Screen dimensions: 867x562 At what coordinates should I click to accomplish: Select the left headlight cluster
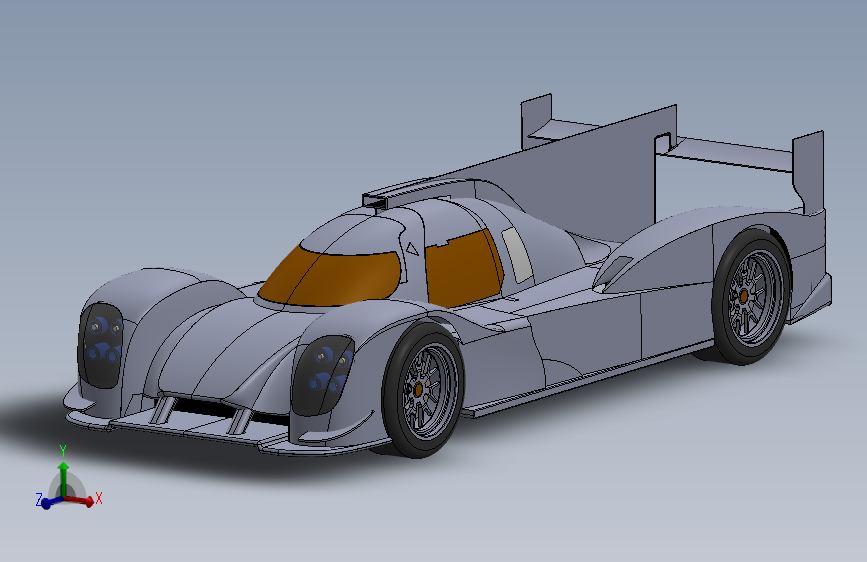101,346
